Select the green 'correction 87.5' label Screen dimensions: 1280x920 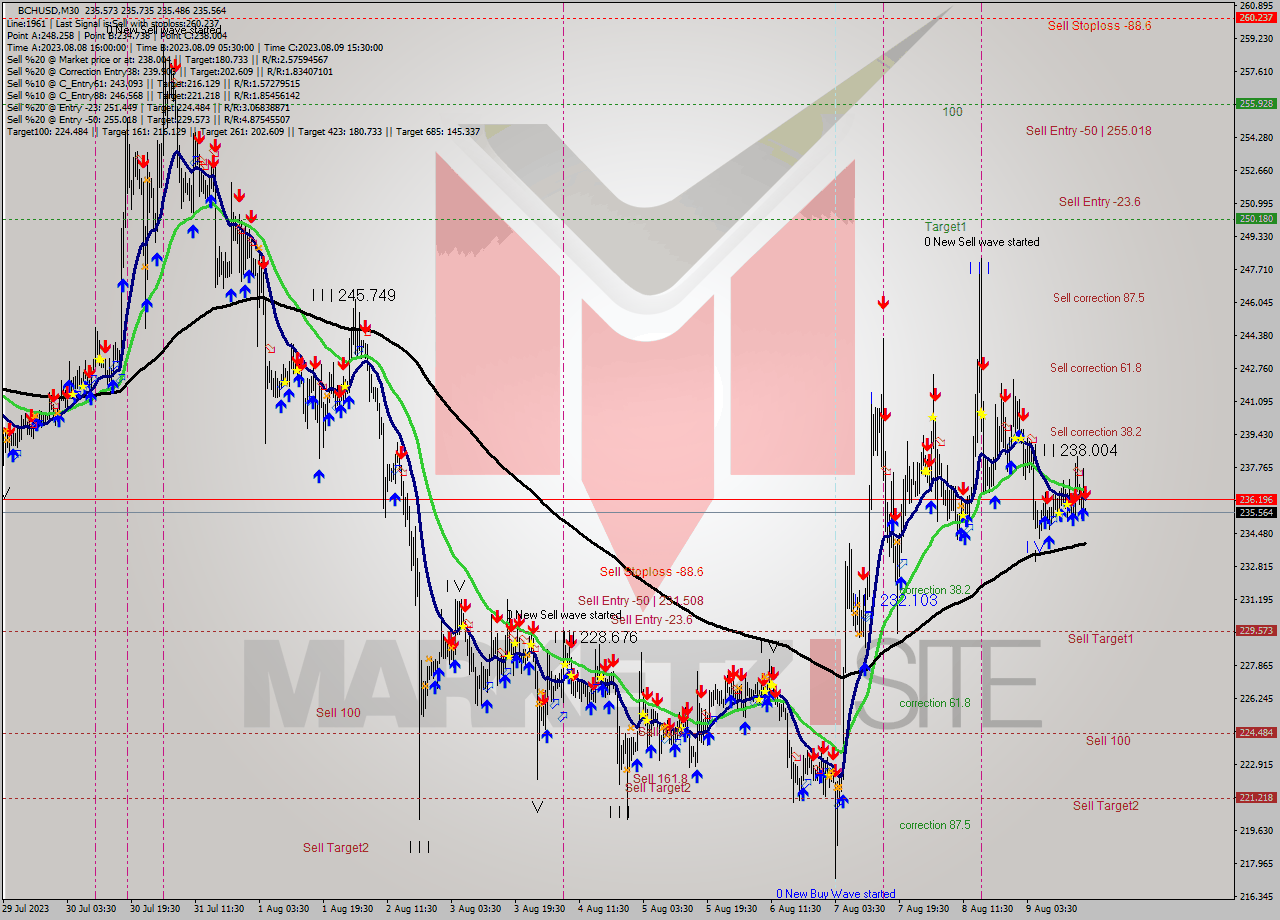click(934, 825)
